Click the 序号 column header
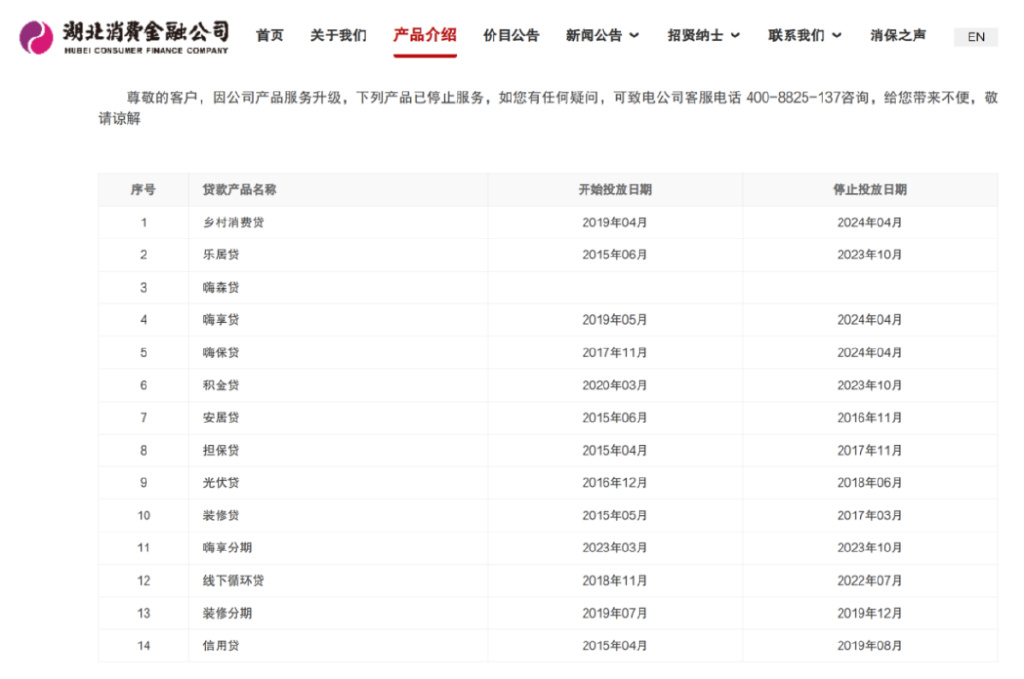Screen dimensions: 1024x679 click(x=143, y=189)
